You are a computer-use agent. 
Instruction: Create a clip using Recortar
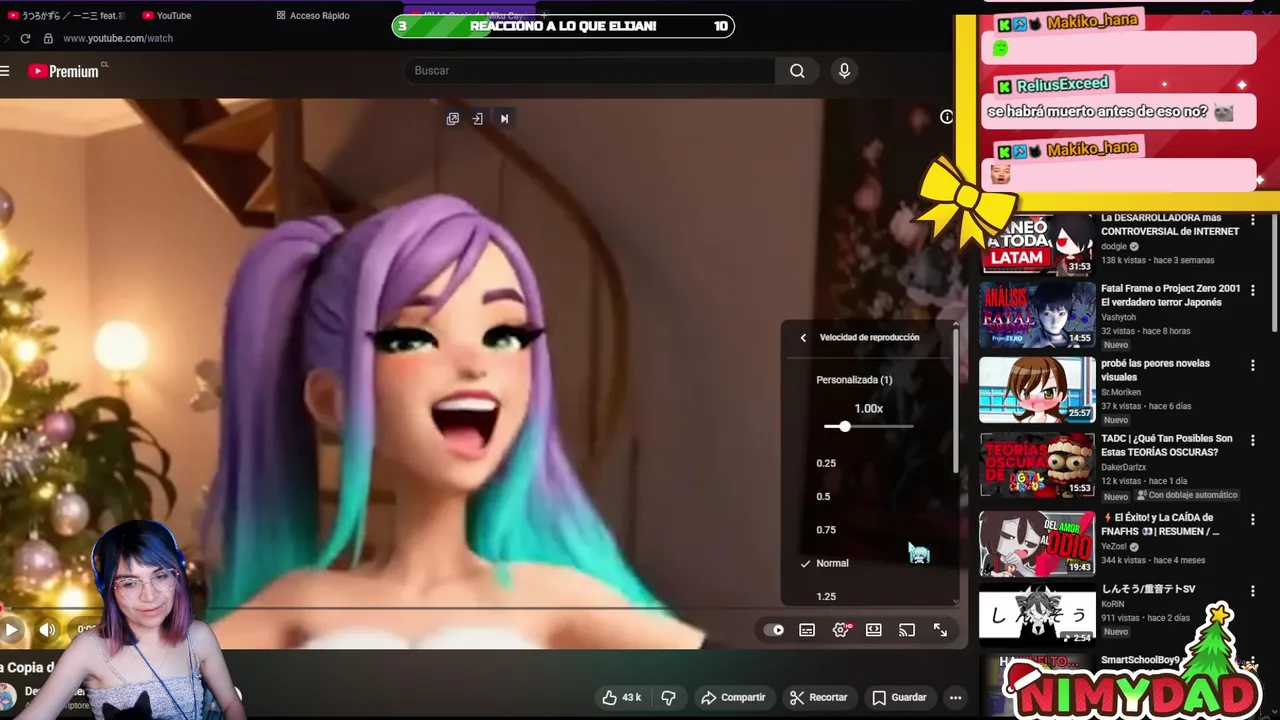pos(818,697)
